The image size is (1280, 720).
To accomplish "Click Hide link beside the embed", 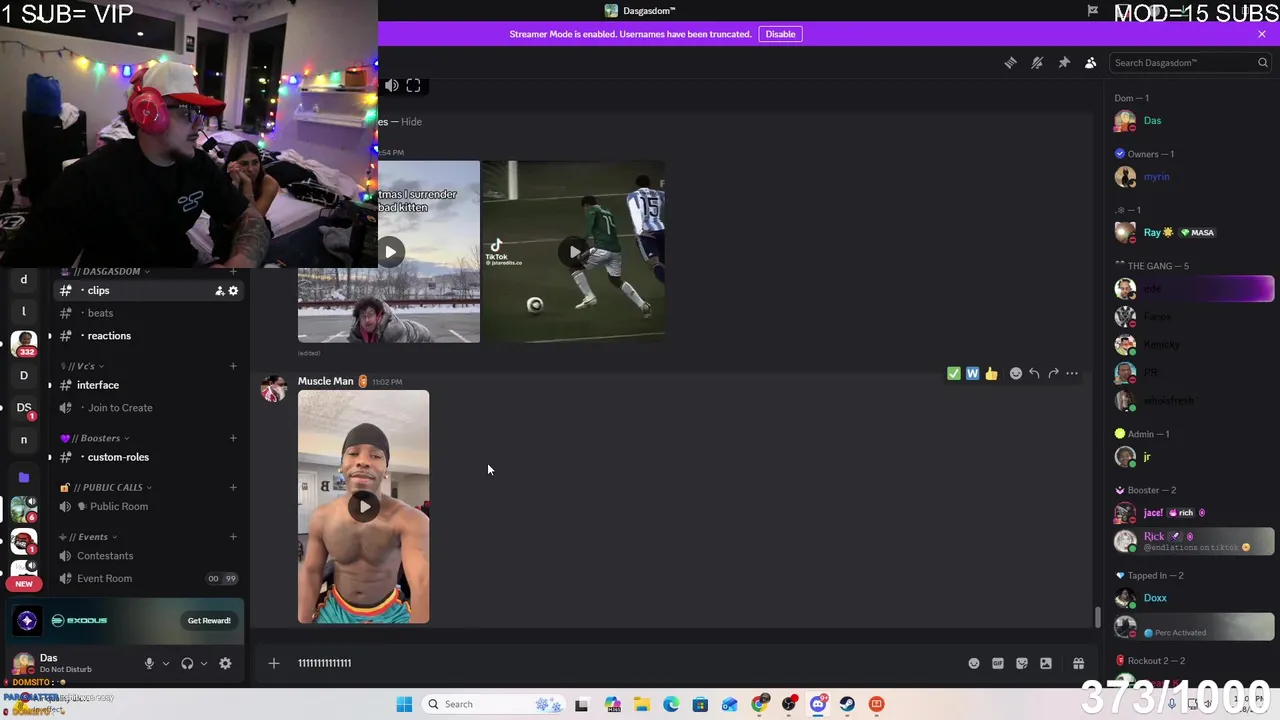I will (411, 122).
